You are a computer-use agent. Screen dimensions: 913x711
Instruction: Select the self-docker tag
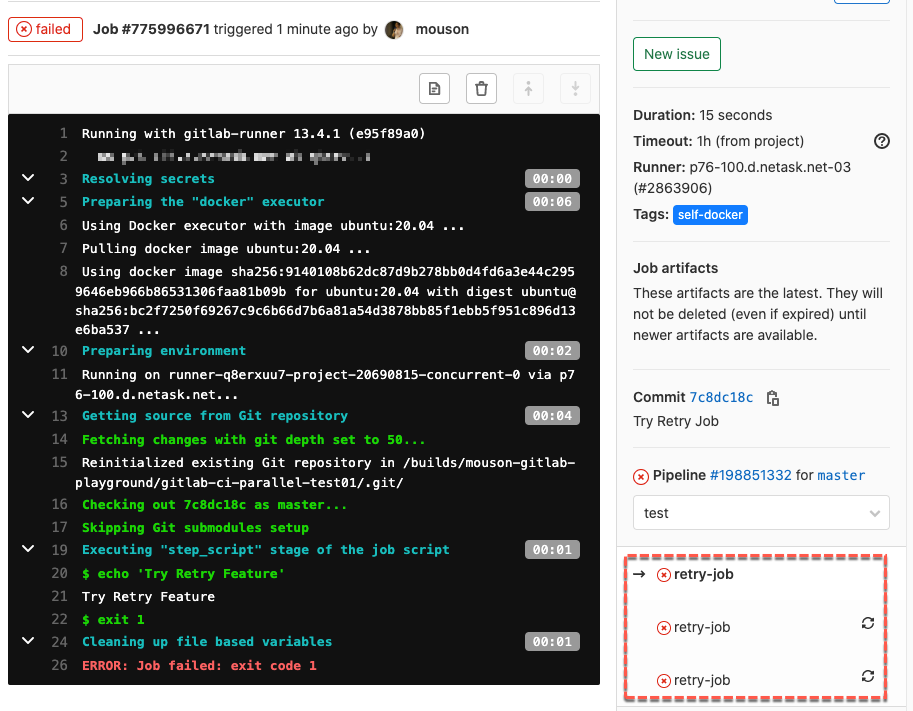tap(710, 215)
